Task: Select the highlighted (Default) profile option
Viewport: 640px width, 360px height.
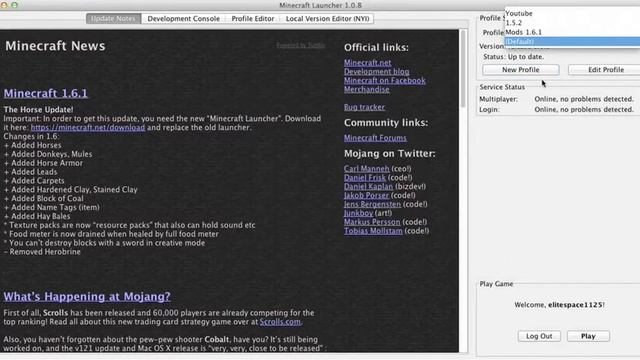Action: (x=572, y=42)
